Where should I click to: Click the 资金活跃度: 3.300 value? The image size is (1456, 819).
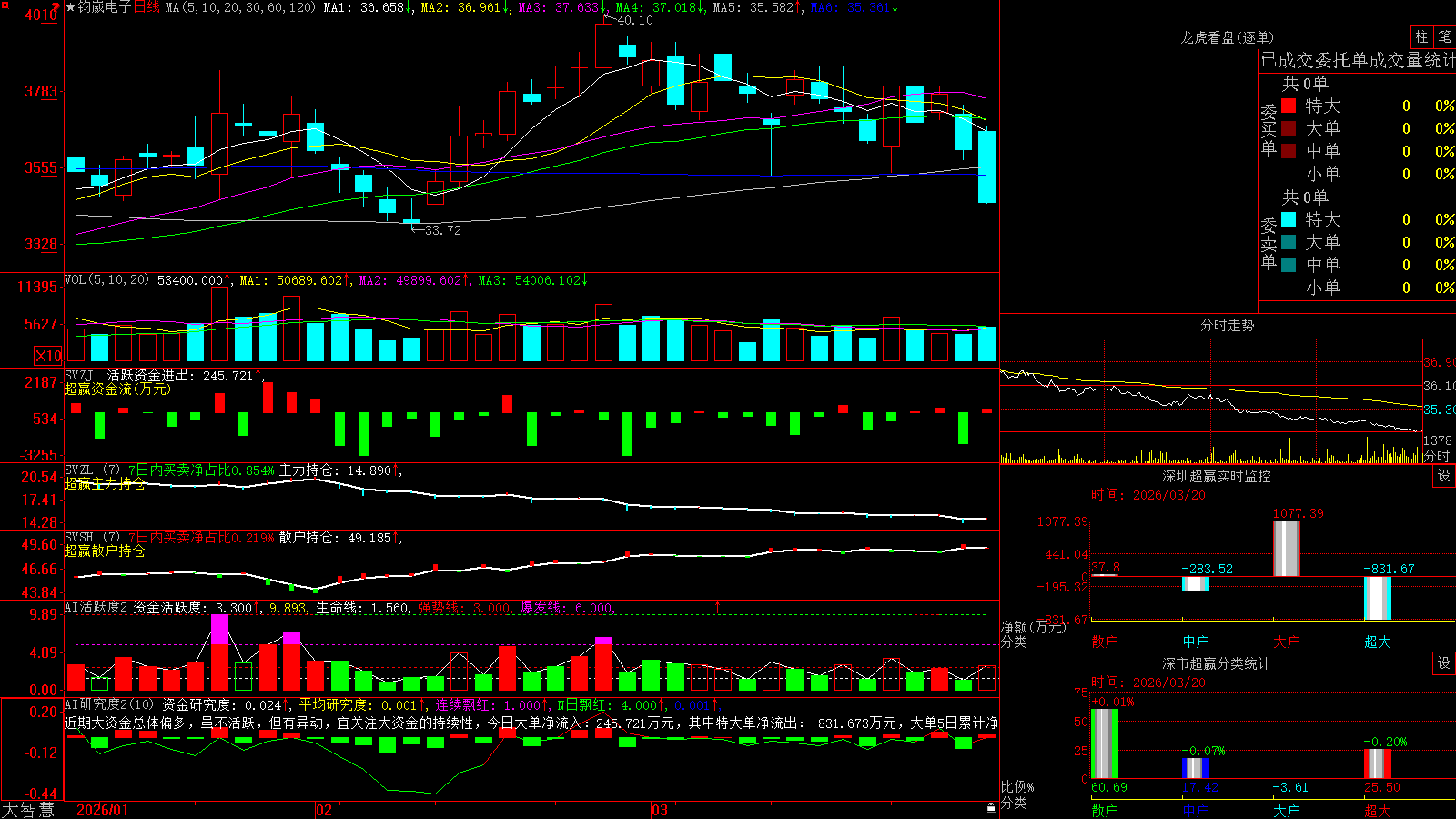(193, 607)
